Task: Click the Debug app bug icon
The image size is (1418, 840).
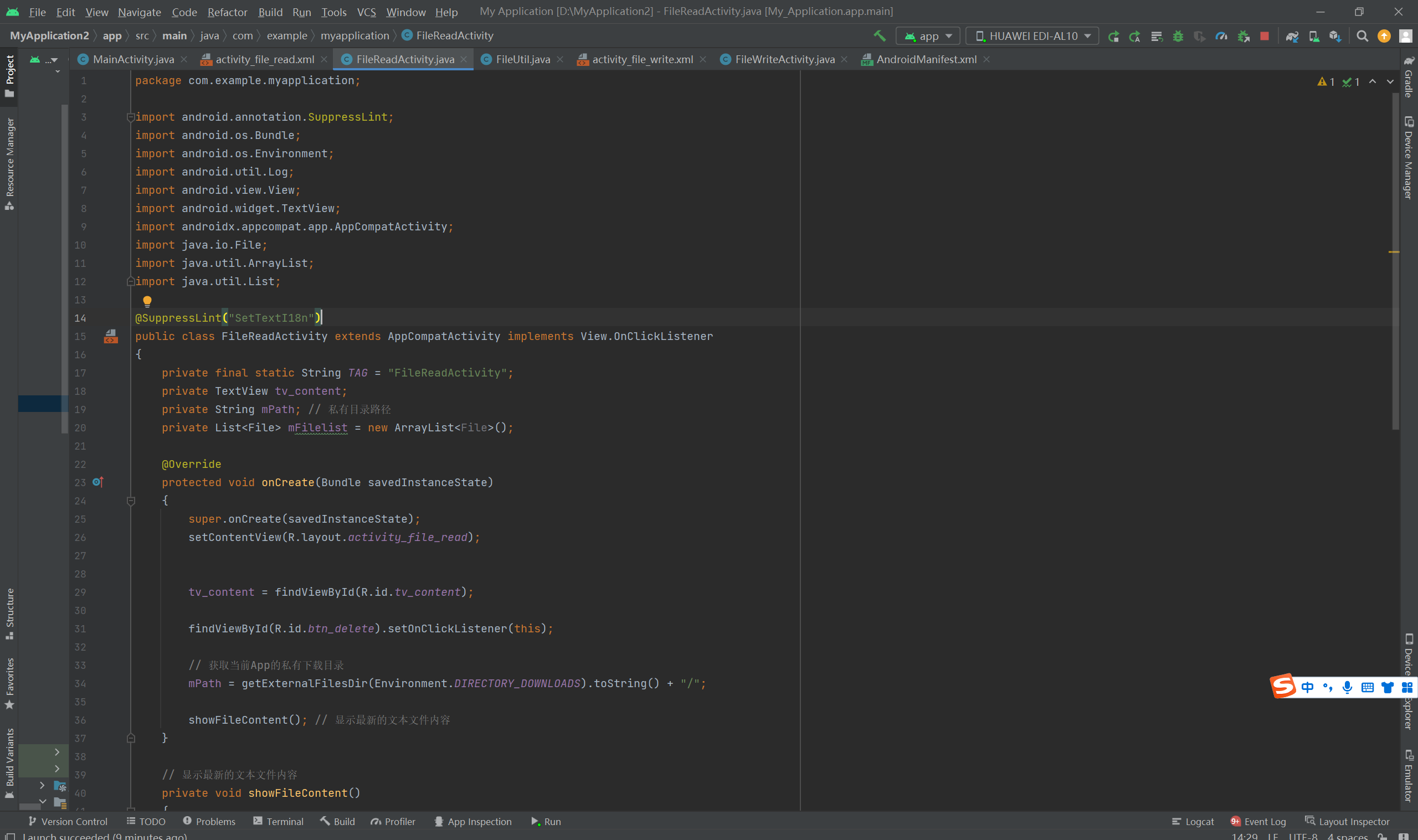Action: click(x=1178, y=36)
